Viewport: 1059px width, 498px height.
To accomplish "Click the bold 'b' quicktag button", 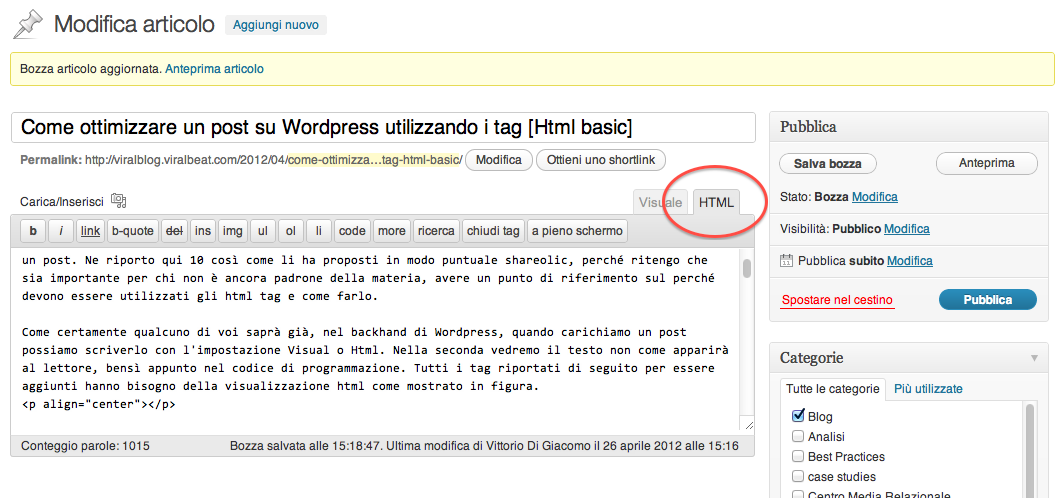I will point(33,231).
